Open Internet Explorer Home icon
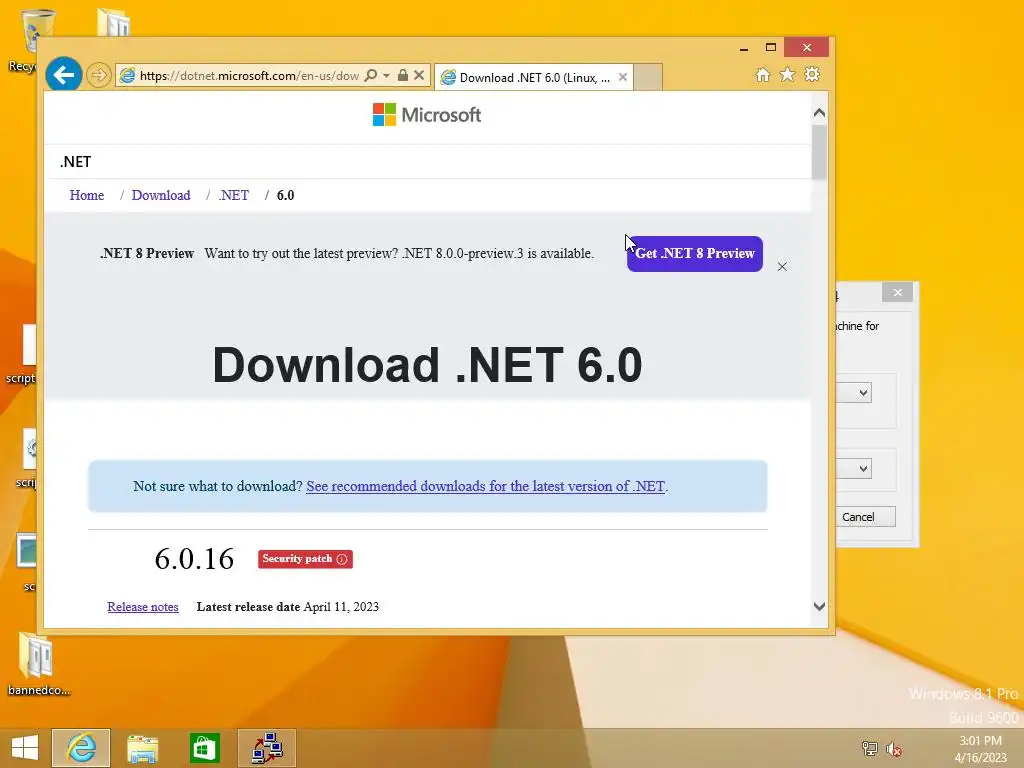1024x768 pixels. click(x=763, y=74)
